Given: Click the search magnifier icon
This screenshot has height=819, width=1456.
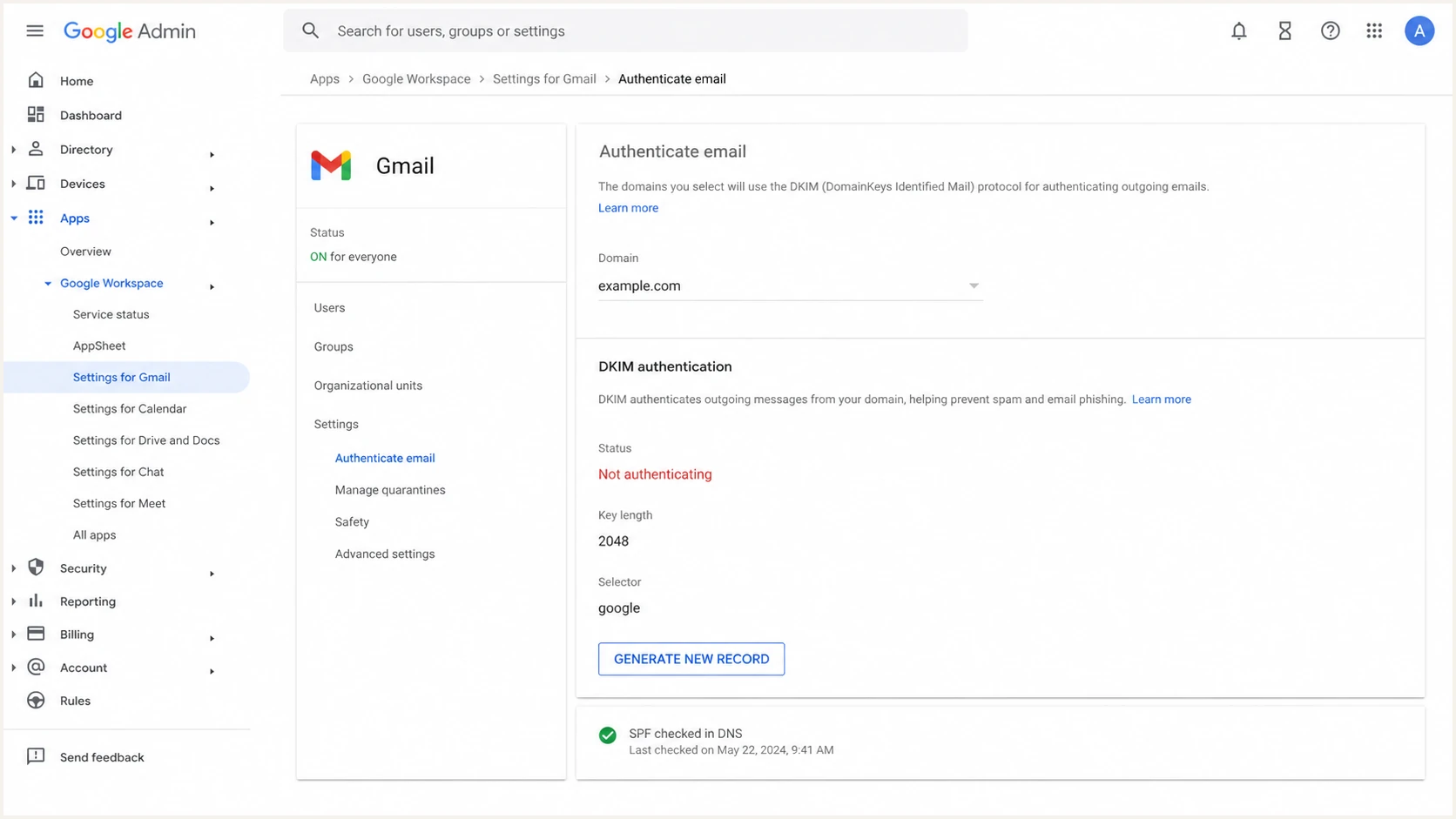Looking at the screenshot, I should [x=311, y=30].
